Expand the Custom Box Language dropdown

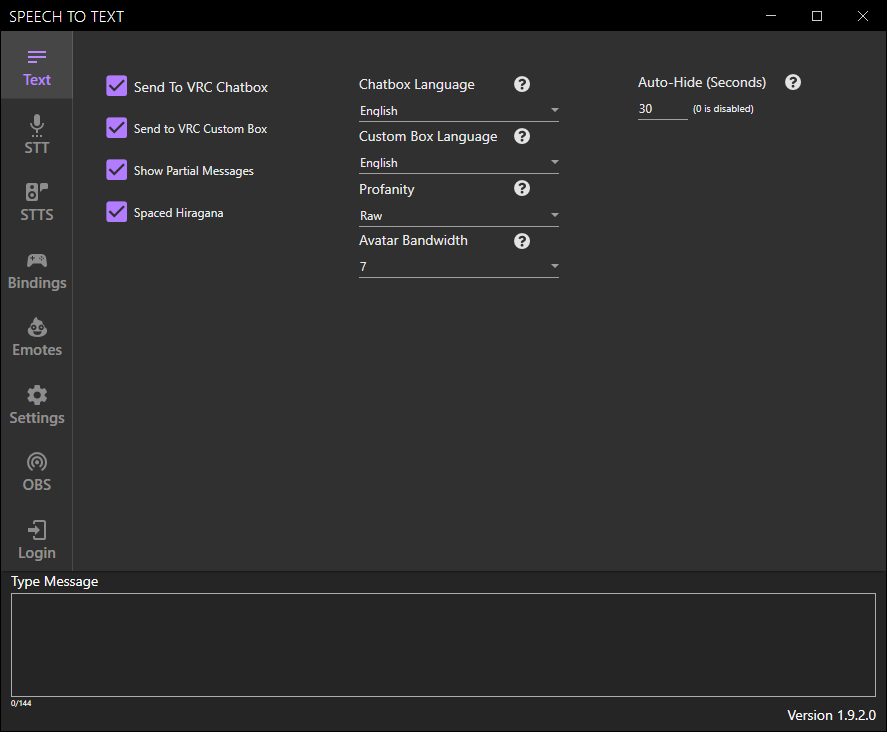pyautogui.click(x=459, y=163)
